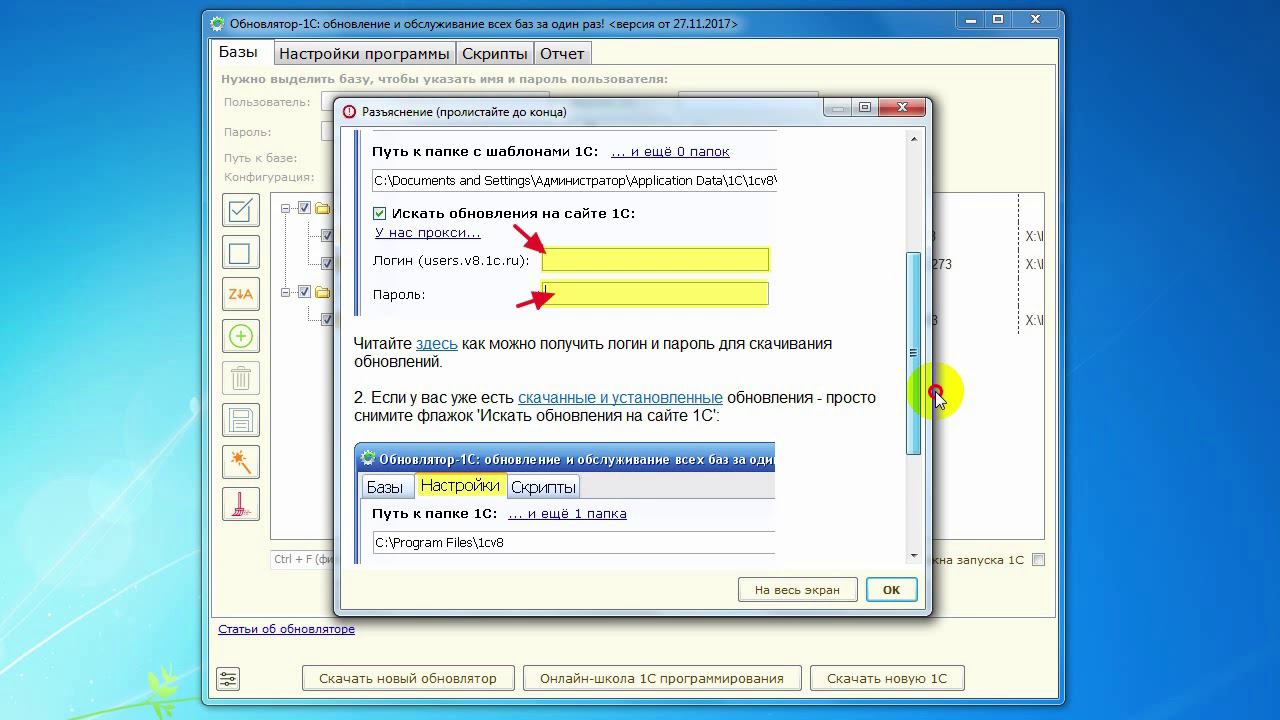Click the ОК button in dialog

tap(891, 590)
